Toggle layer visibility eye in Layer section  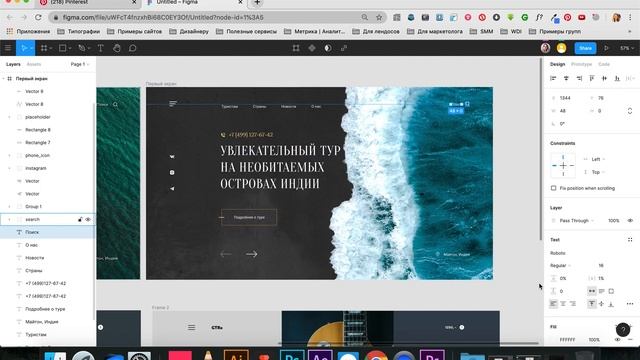(630, 220)
